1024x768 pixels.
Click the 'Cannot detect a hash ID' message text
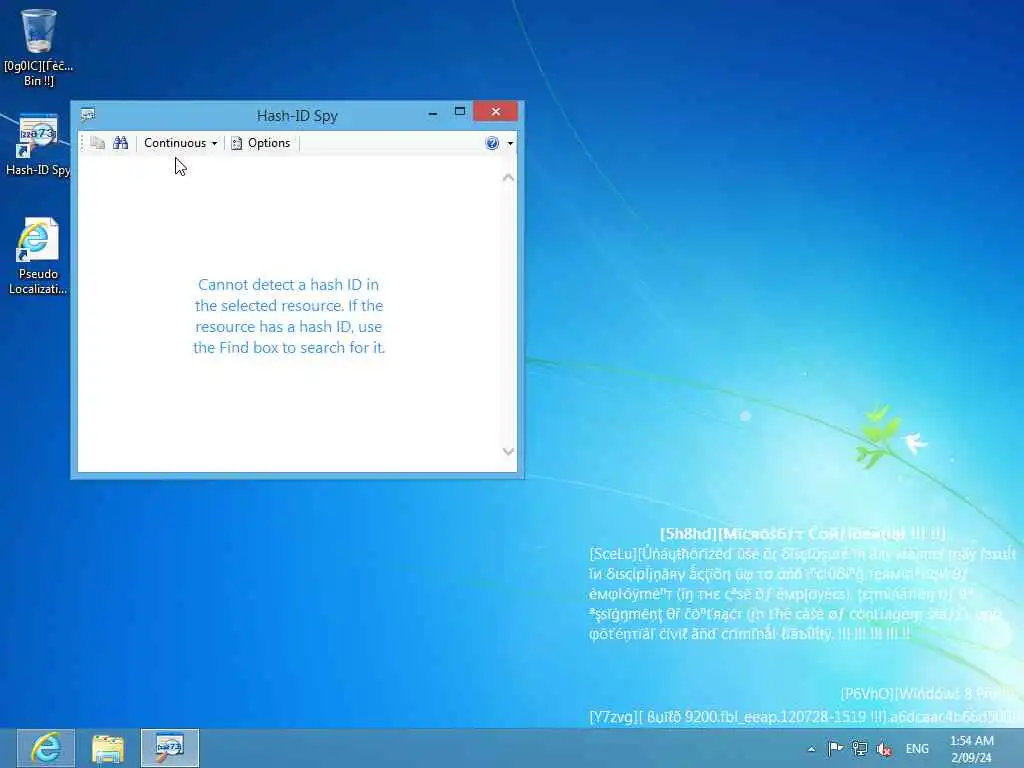289,316
